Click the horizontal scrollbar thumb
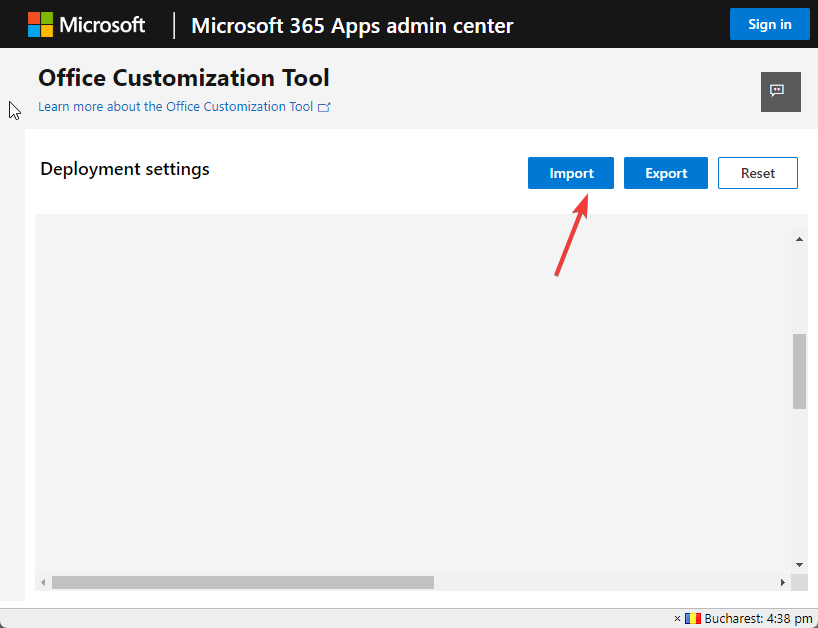The width and height of the screenshot is (818, 628). point(243,582)
